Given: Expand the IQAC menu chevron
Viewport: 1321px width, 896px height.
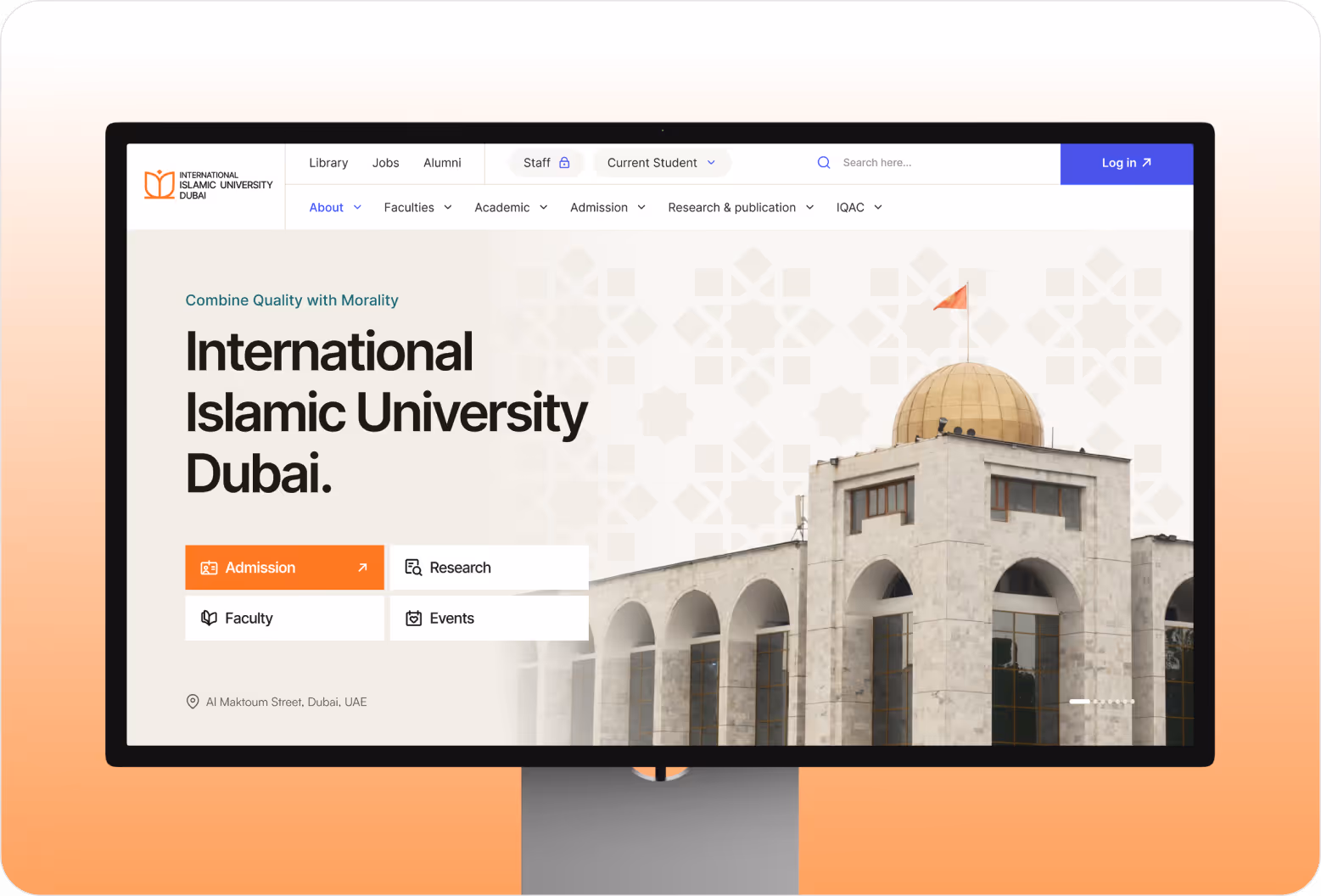Looking at the screenshot, I should (878, 207).
